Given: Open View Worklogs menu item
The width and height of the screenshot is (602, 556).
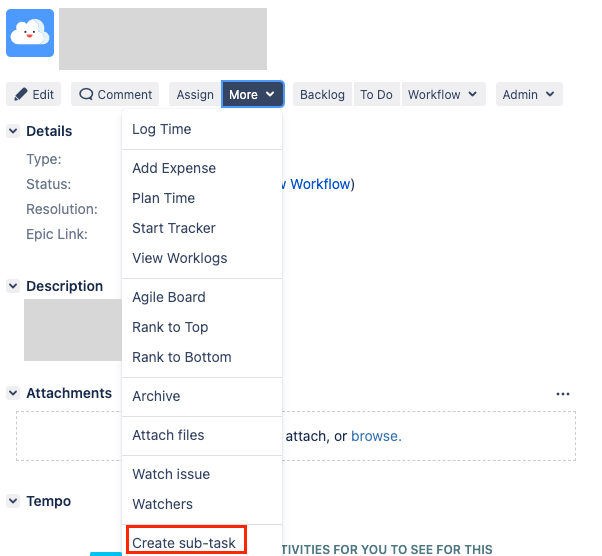Looking at the screenshot, I should tap(202, 258).
